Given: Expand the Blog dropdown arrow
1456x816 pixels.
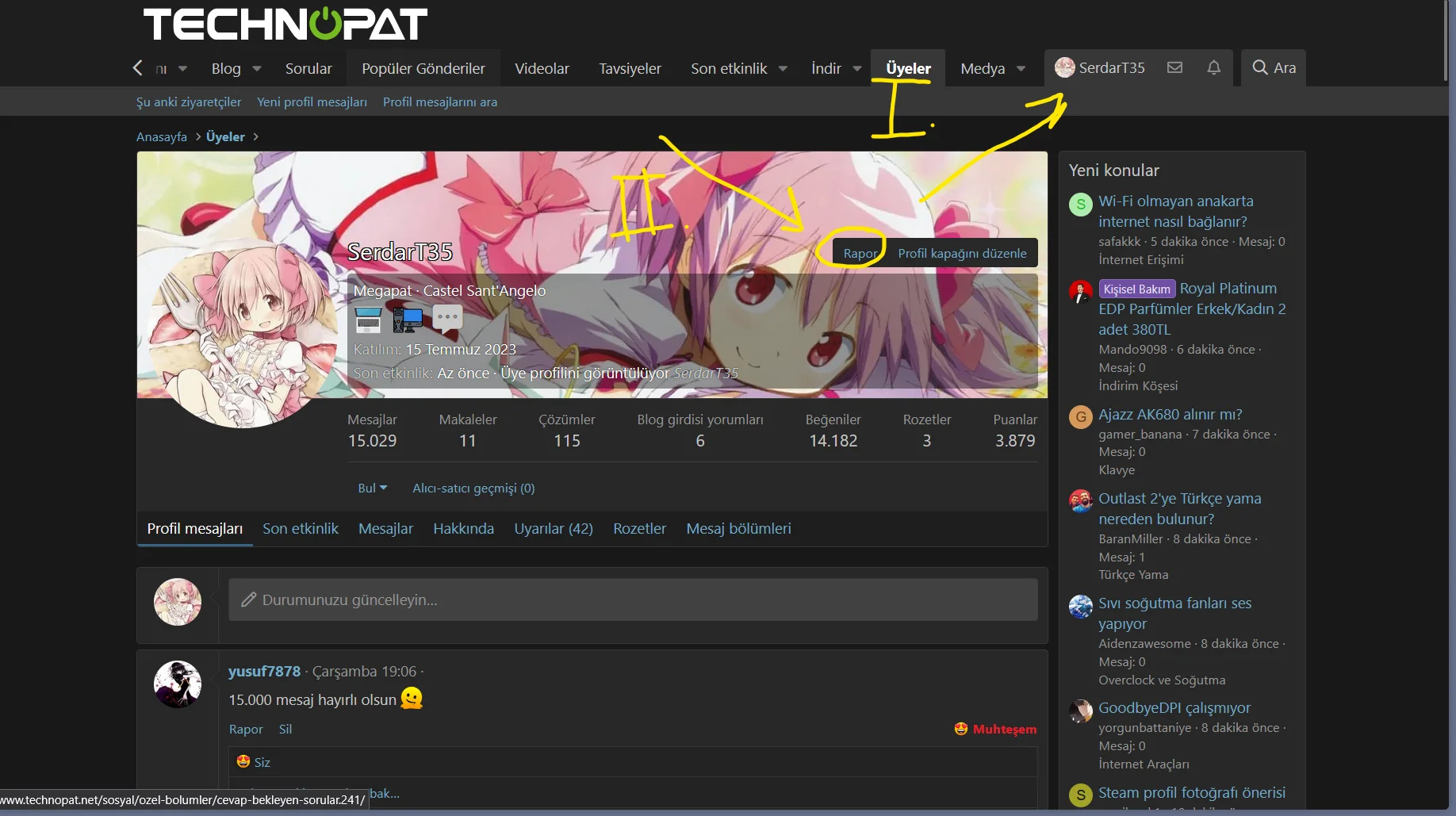Looking at the screenshot, I should tap(257, 69).
